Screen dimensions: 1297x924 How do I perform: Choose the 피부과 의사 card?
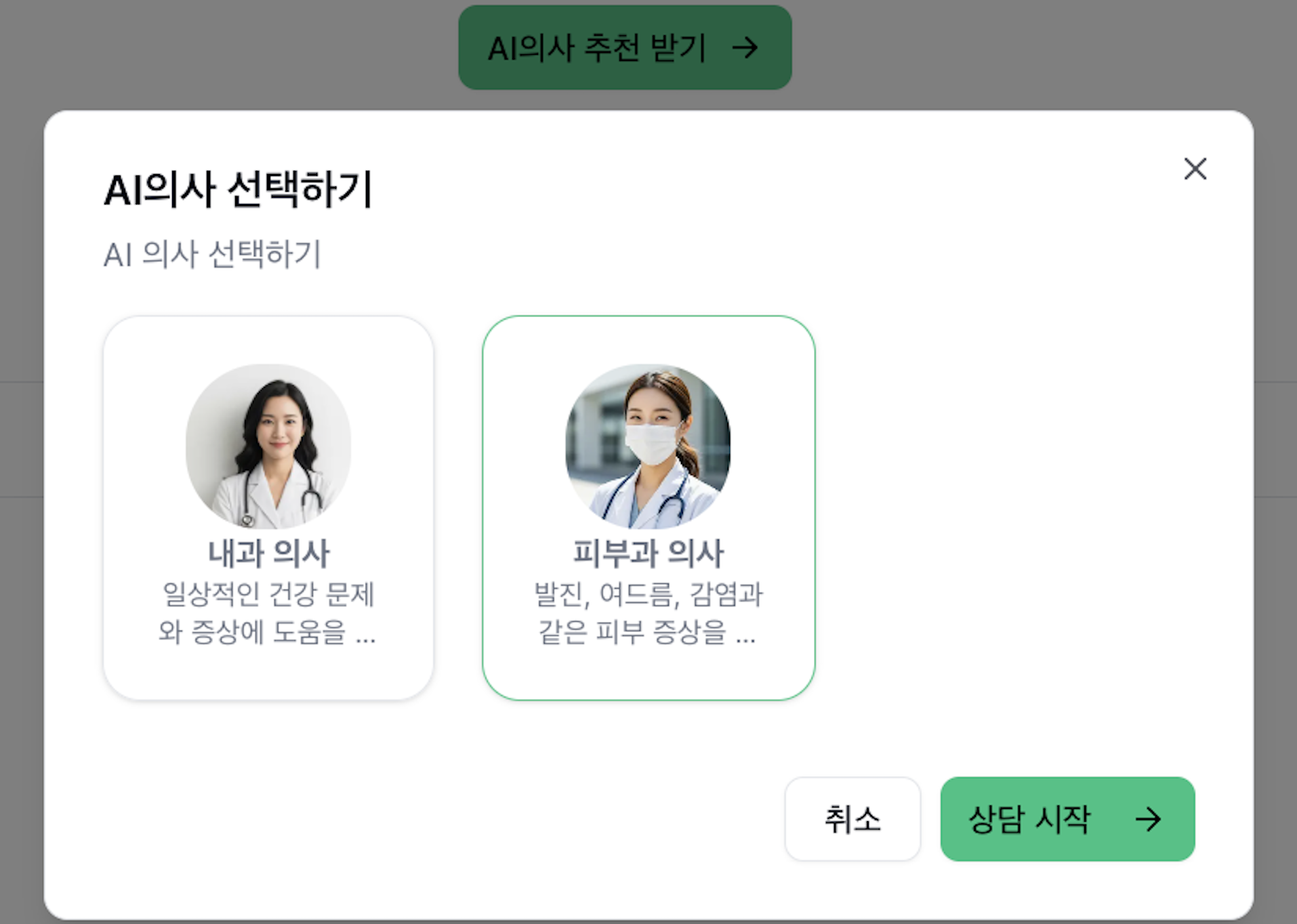coord(648,507)
